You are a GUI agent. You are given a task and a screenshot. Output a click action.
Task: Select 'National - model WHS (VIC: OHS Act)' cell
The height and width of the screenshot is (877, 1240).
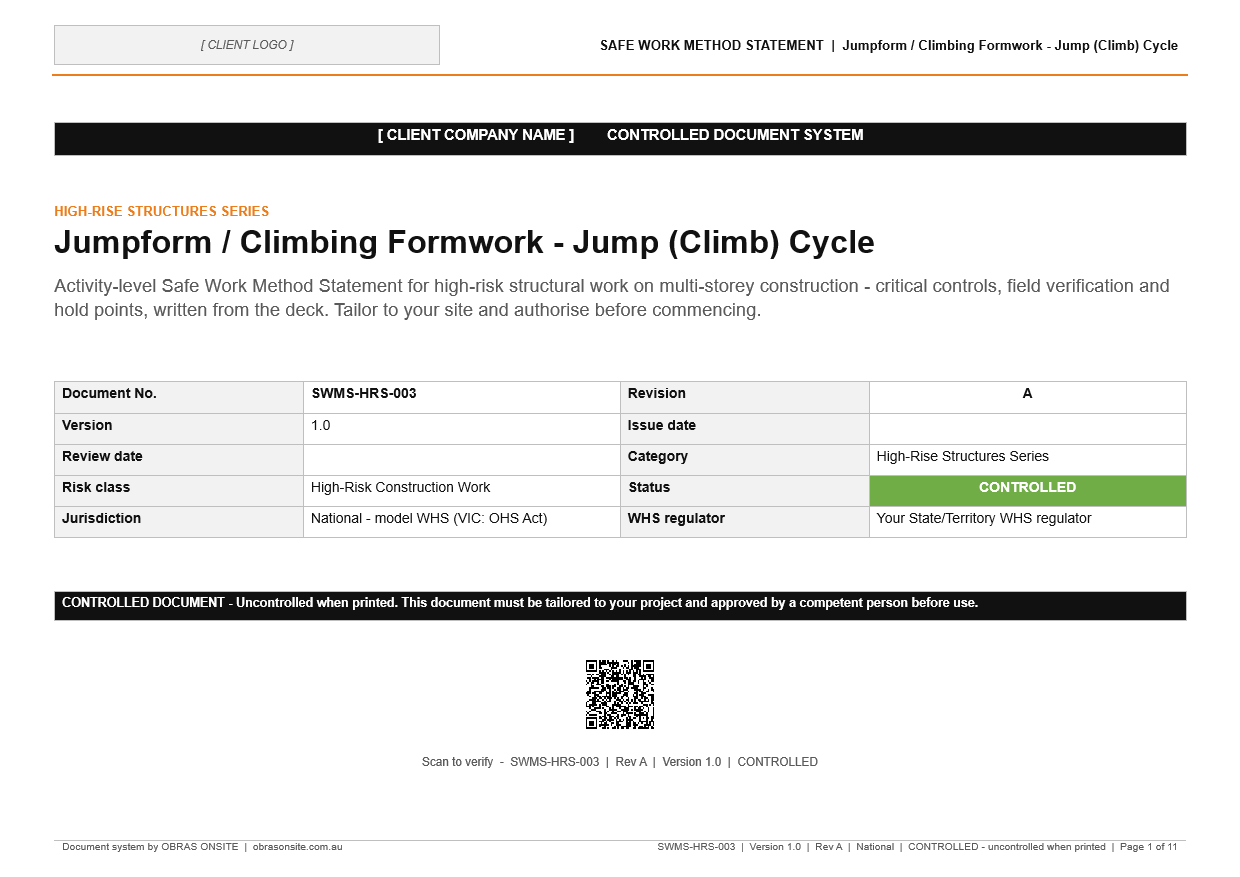pos(462,522)
